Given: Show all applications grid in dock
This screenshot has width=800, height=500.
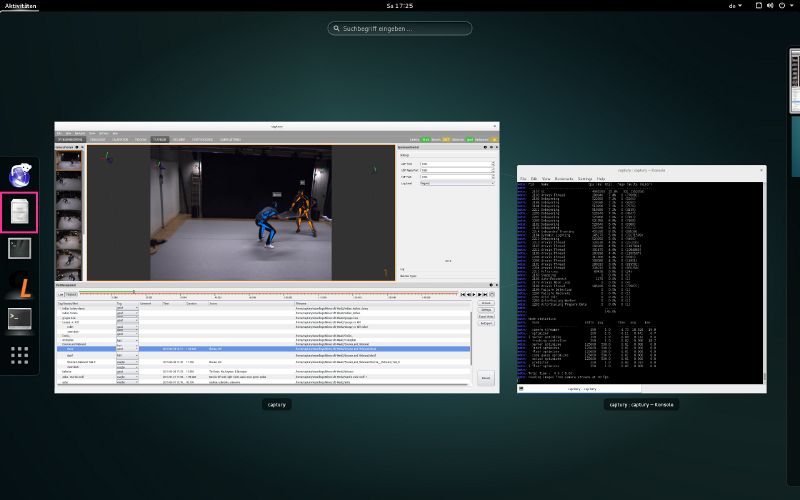Looking at the screenshot, I should pos(19,355).
